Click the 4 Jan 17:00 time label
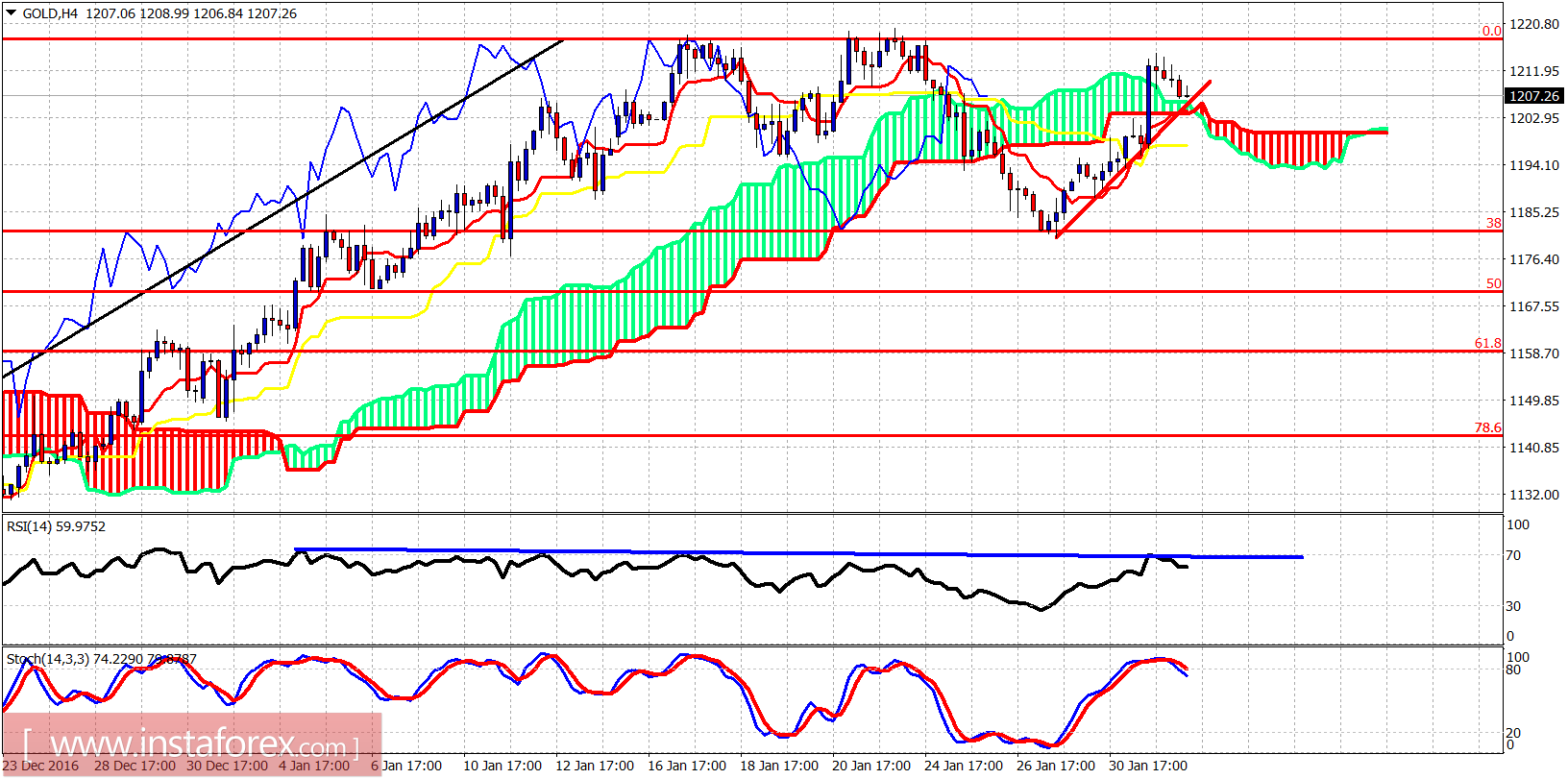This screenshot has height=779, width=1568. click(314, 766)
